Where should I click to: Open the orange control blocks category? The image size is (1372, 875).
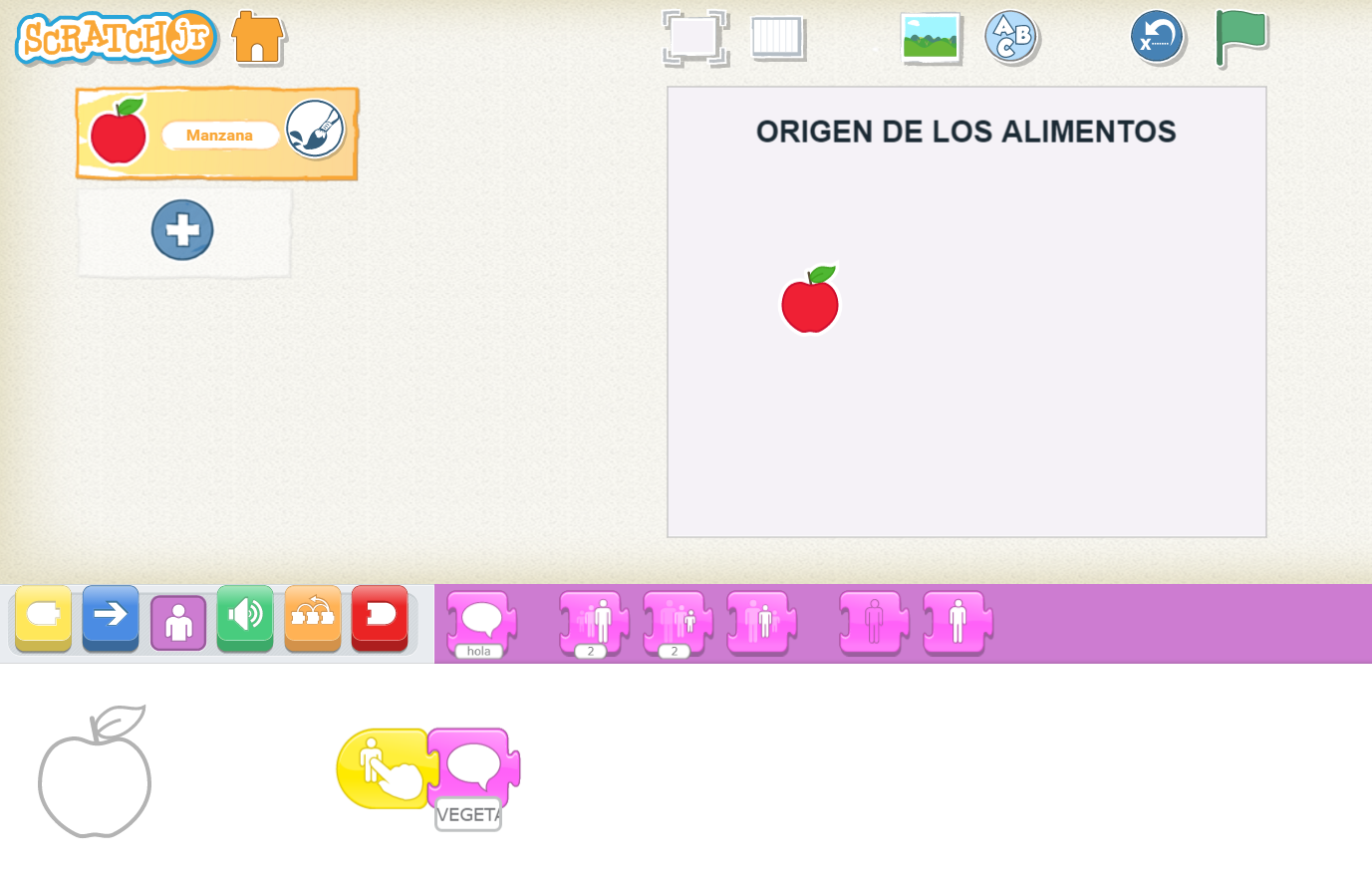click(x=313, y=619)
